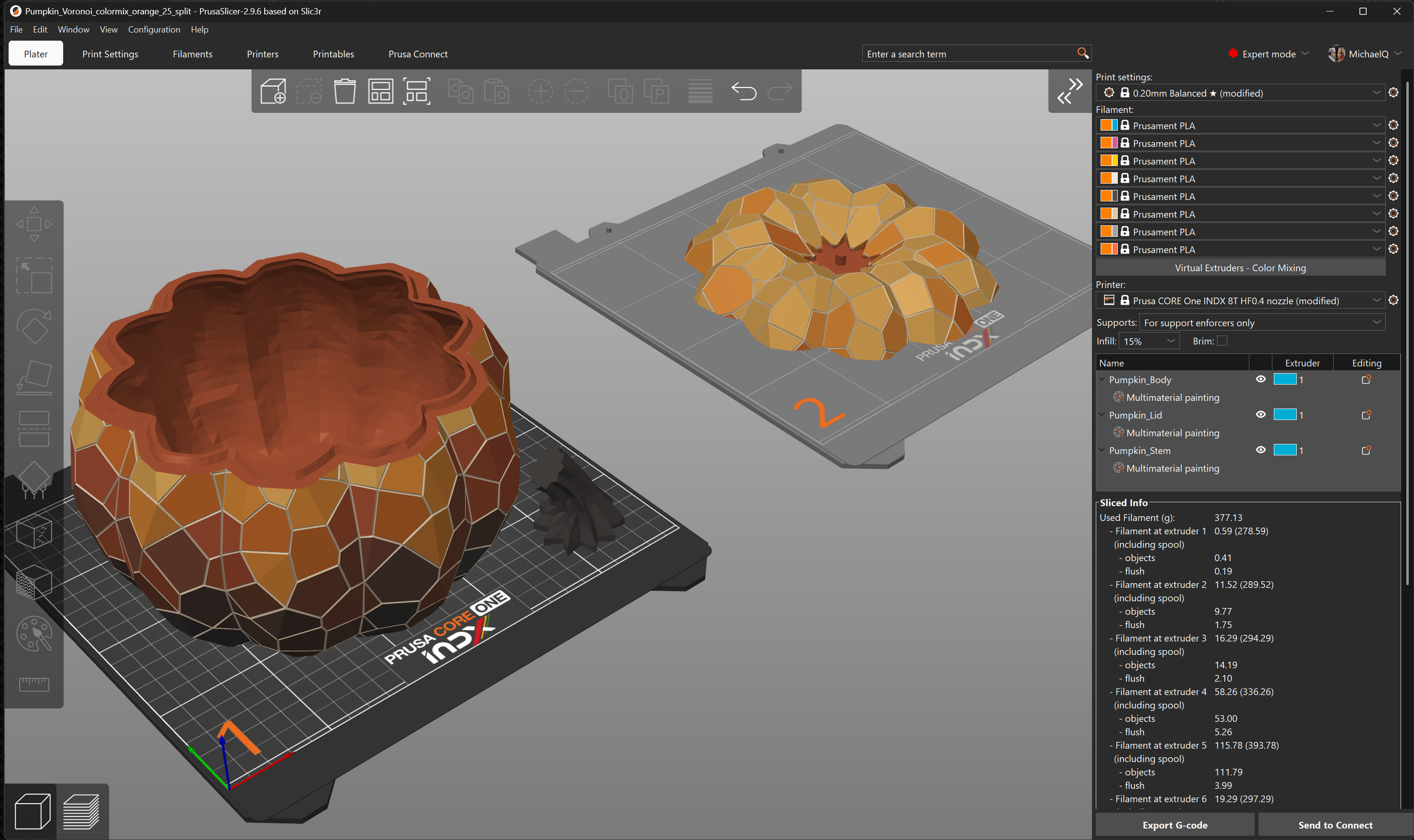Collapse the right sidebar with double-arrow icon

1069,91
